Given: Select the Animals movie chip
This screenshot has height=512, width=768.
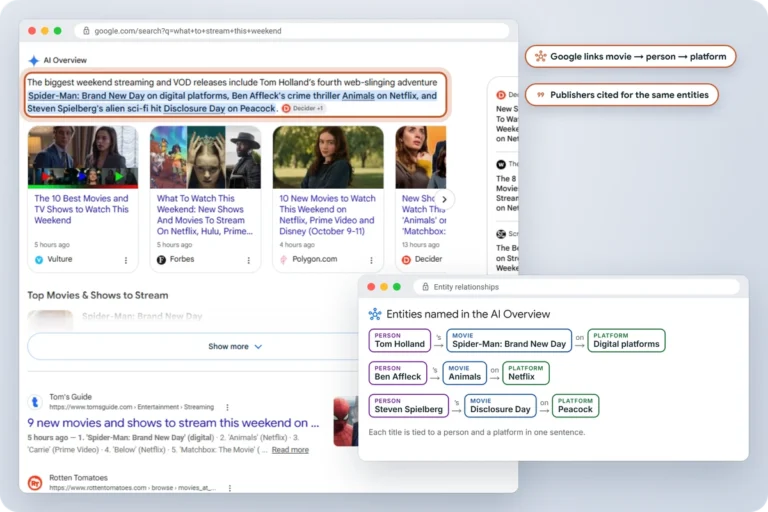Looking at the screenshot, I should [464, 373].
